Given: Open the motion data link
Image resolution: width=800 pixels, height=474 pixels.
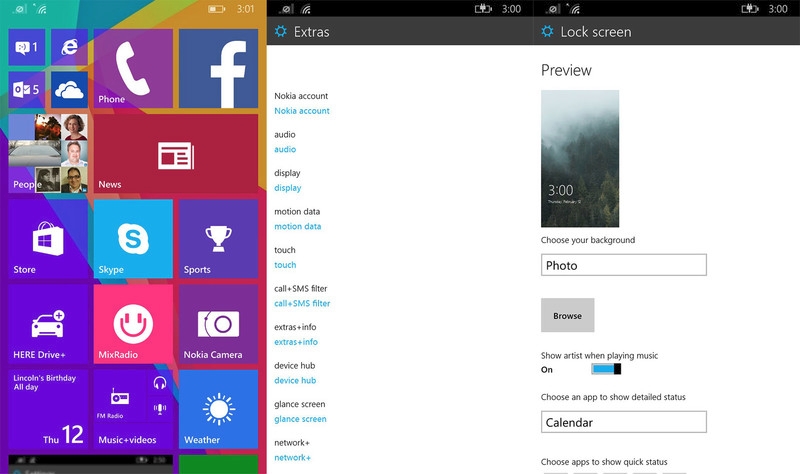Looking at the screenshot, I should [x=297, y=227].
